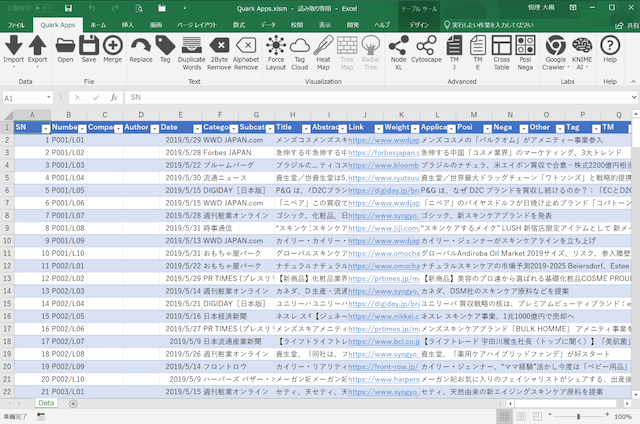Open the prtimes.jp link in row 13

click(384, 278)
